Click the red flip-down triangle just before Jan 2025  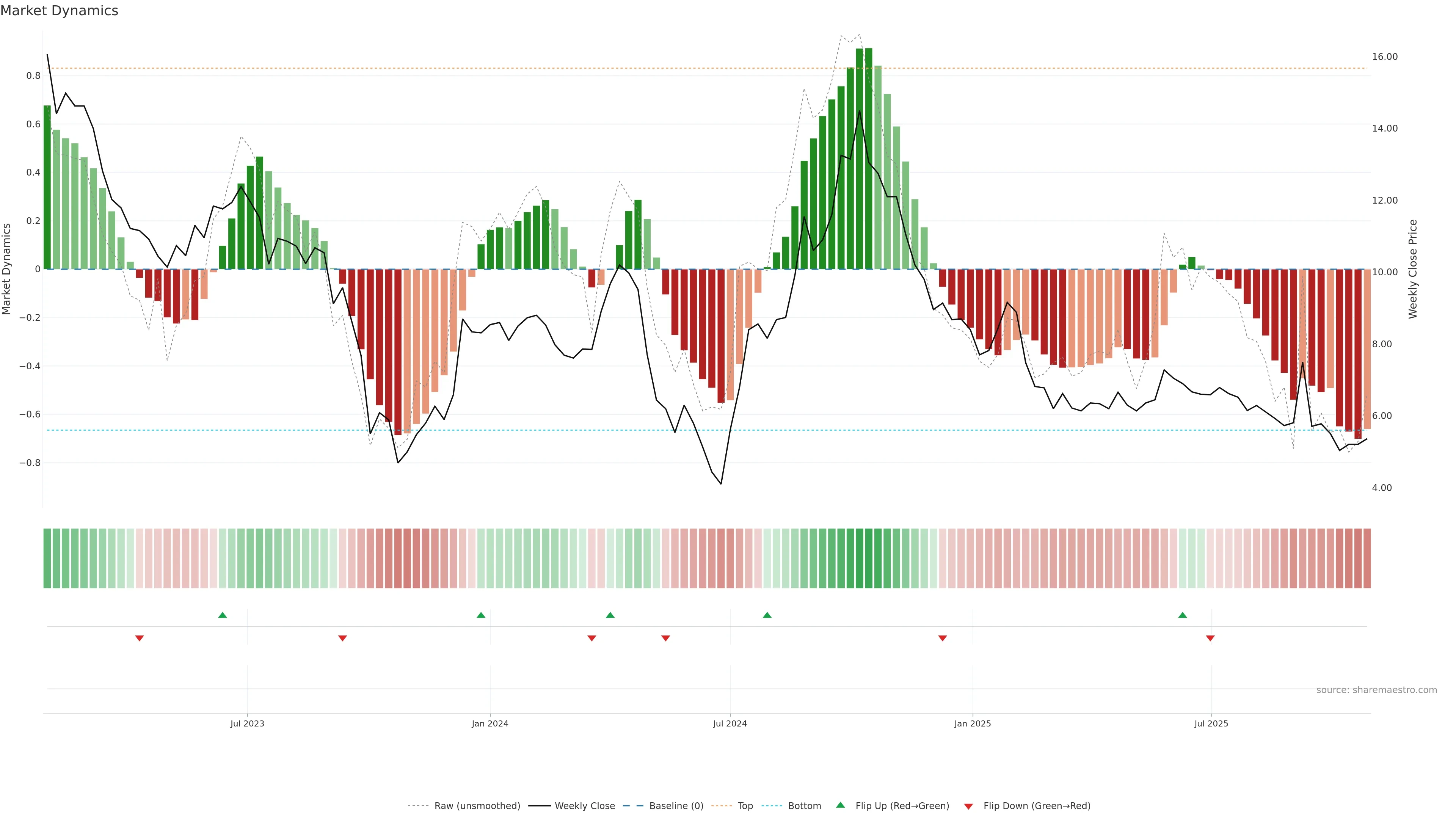[942, 638]
